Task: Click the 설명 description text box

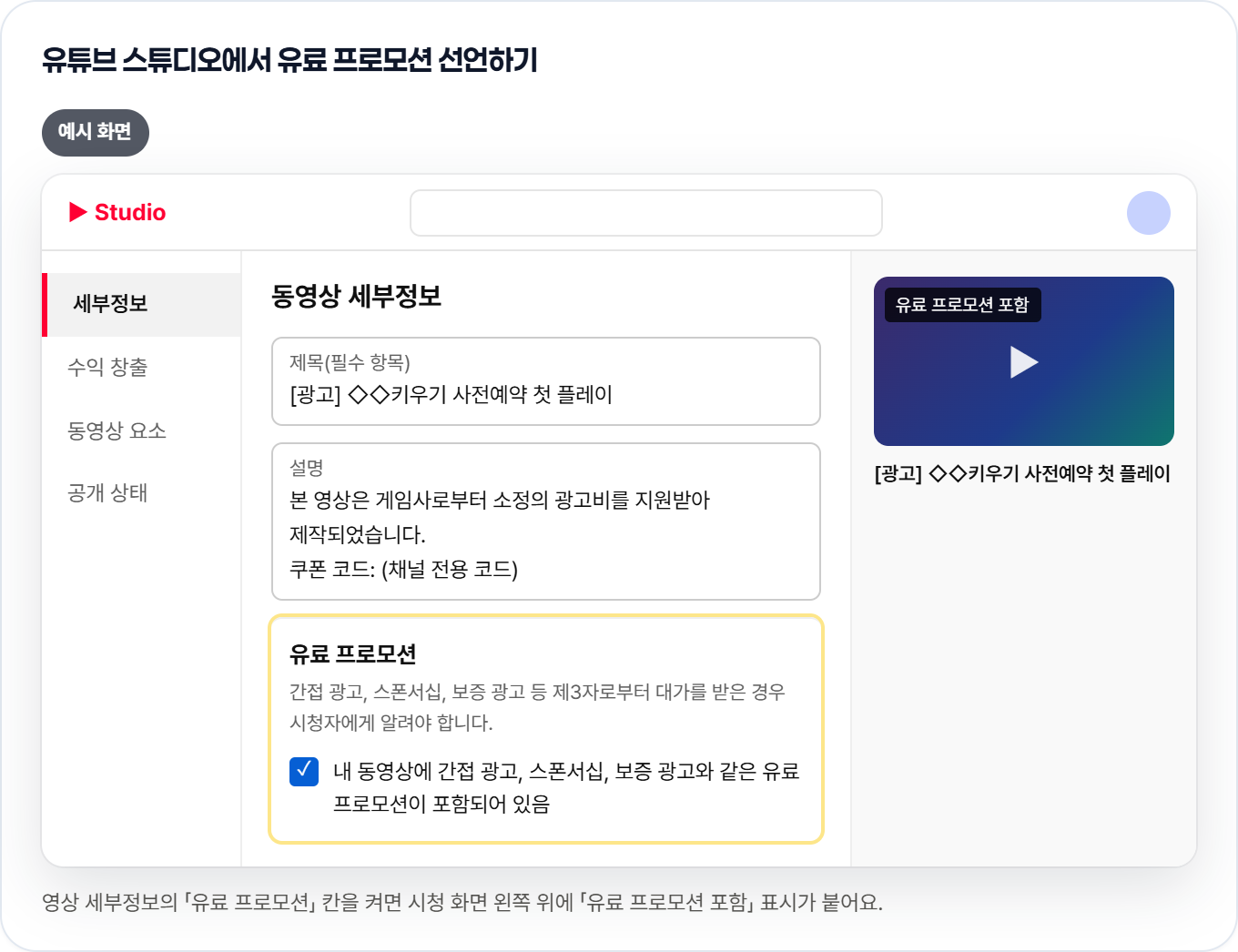Action: click(546, 522)
